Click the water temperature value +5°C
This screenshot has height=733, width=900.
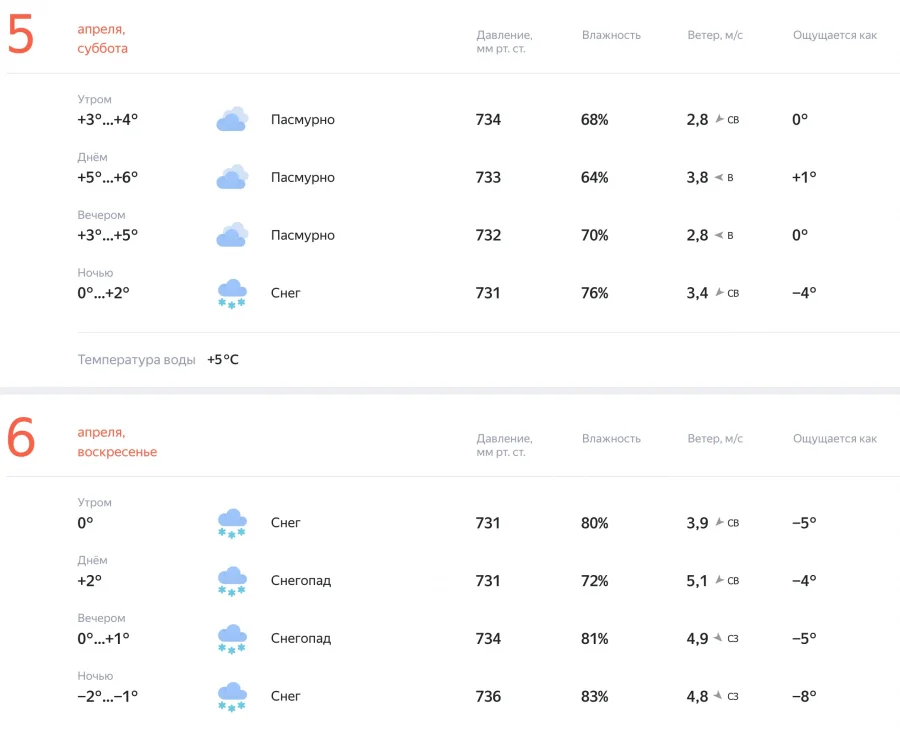(x=223, y=360)
